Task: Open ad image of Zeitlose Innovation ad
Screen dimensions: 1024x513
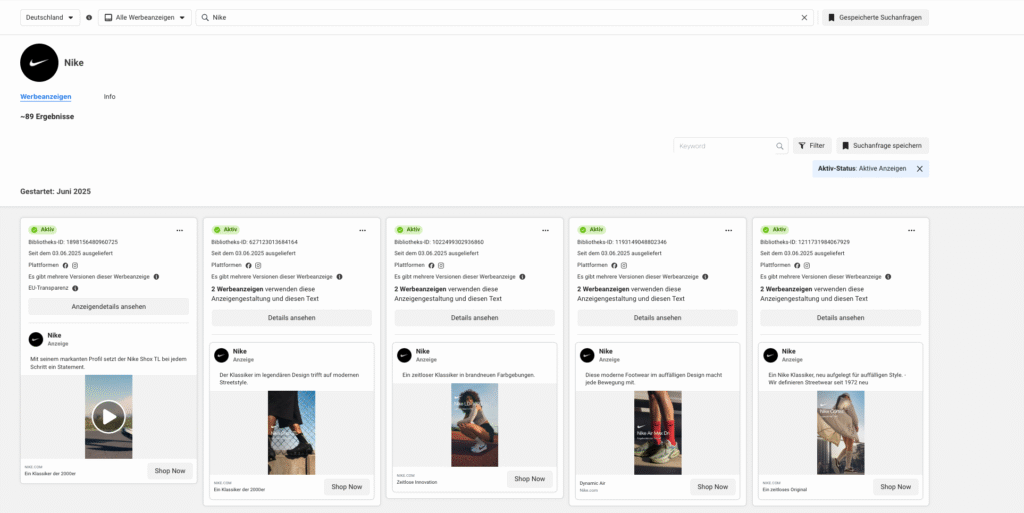Action: click(x=474, y=425)
